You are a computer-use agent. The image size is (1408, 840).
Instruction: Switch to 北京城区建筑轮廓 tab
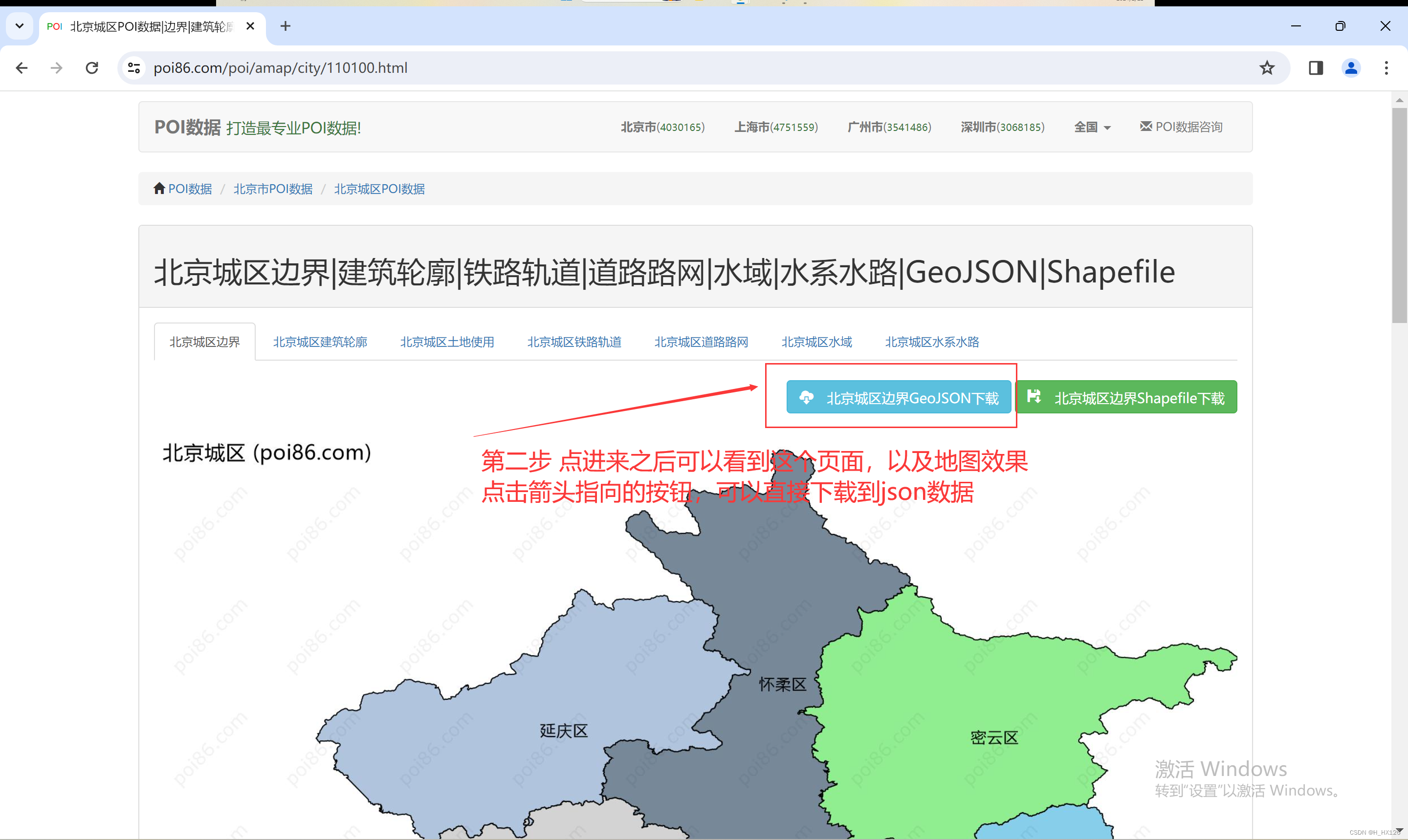click(320, 342)
